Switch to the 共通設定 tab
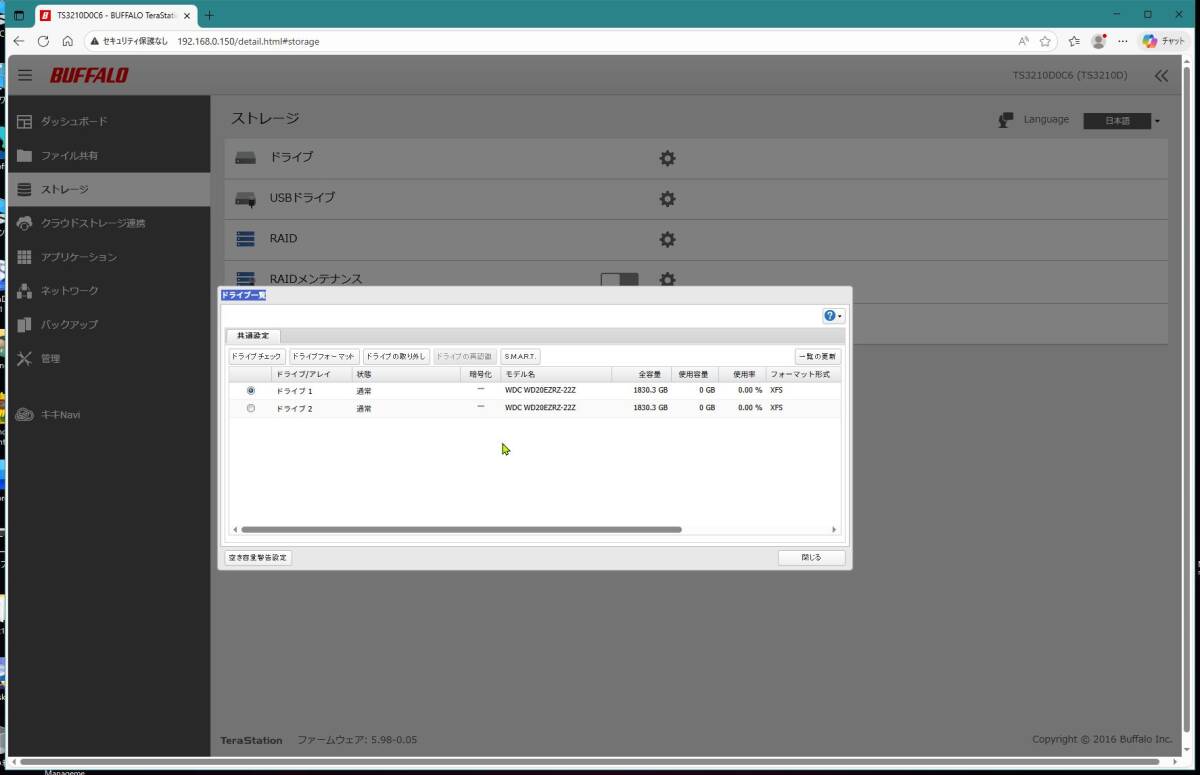The image size is (1200, 775). pyautogui.click(x=253, y=336)
